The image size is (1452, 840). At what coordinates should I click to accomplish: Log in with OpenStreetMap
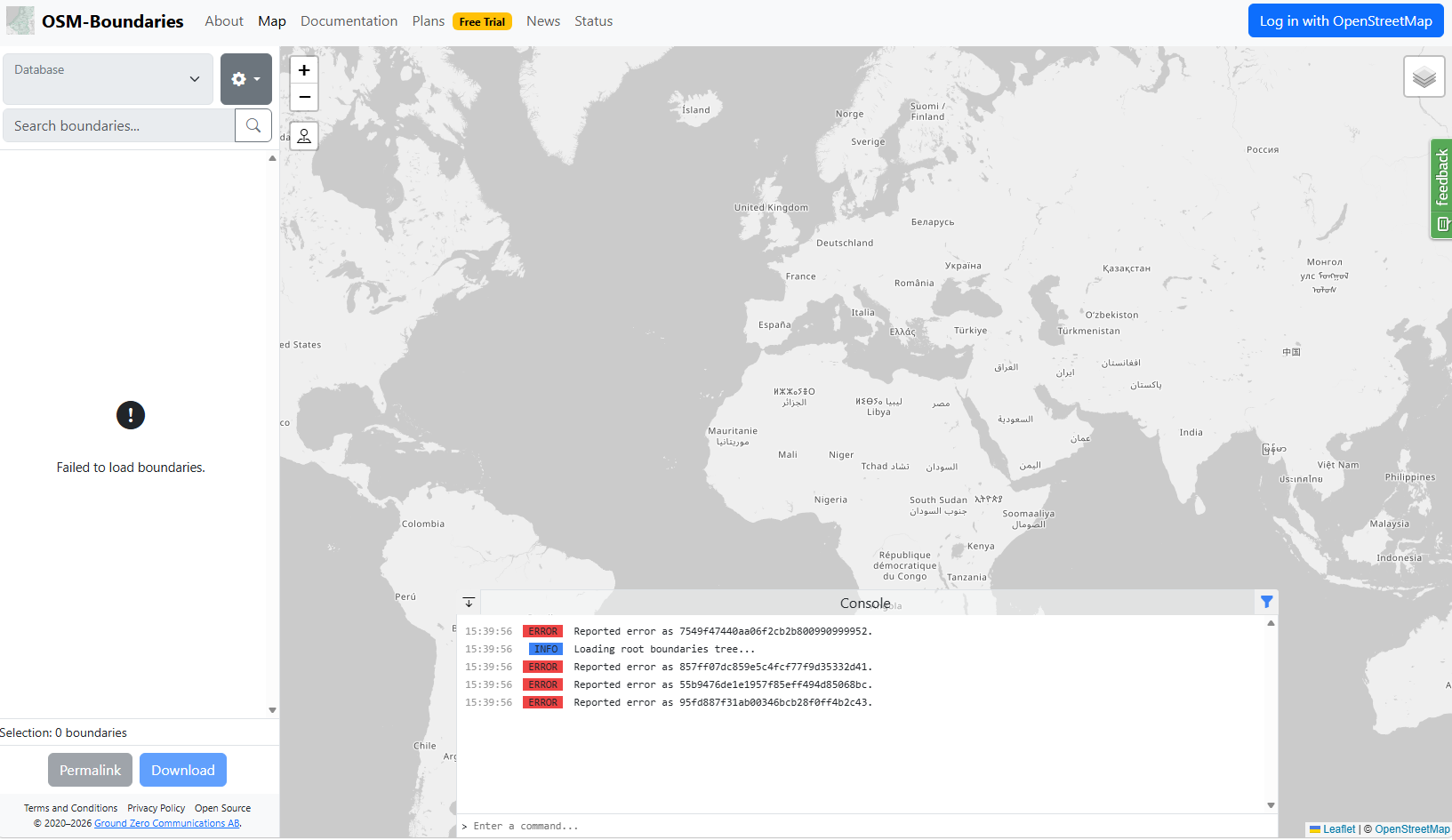pyautogui.click(x=1345, y=21)
